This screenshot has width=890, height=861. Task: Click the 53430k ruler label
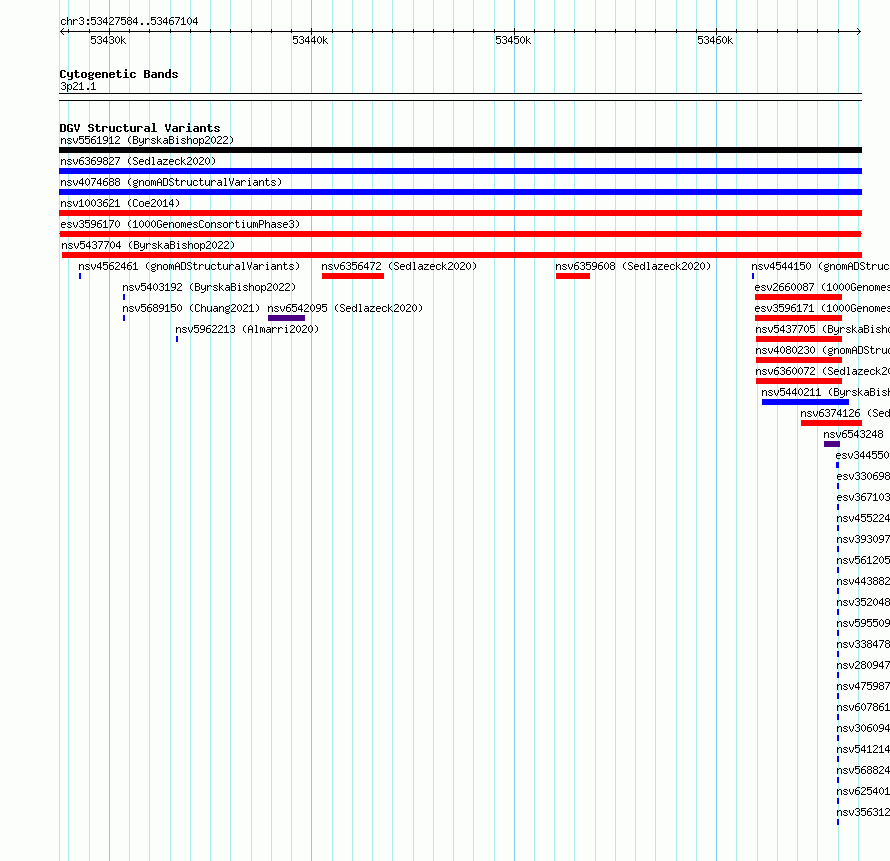(108, 40)
